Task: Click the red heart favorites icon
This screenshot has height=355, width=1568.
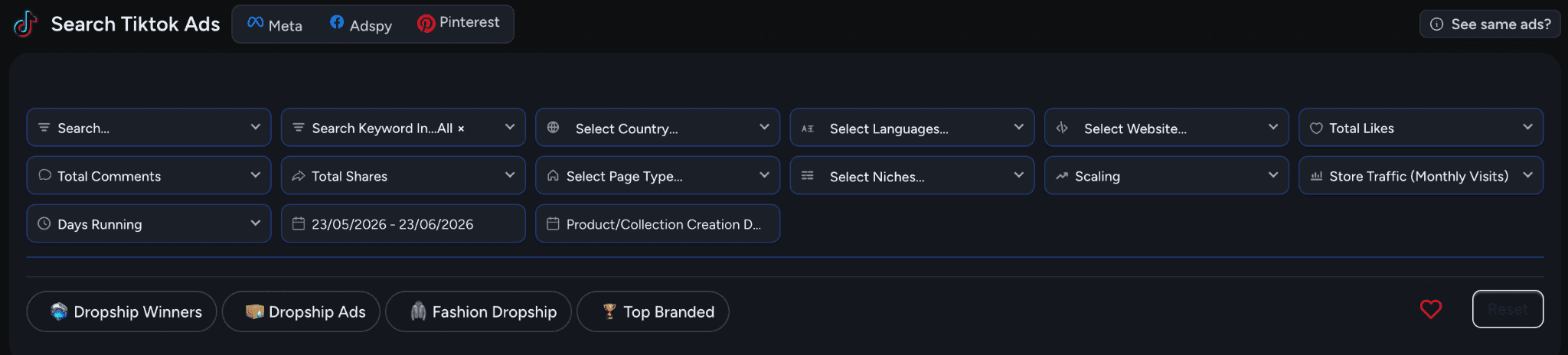Action: 1431,309
